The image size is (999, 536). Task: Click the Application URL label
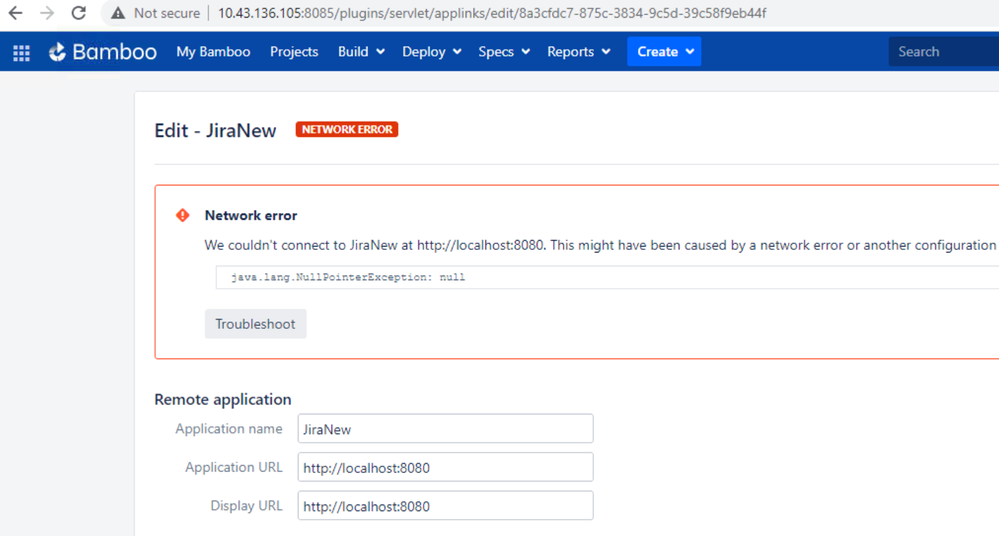click(x=234, y=467)
